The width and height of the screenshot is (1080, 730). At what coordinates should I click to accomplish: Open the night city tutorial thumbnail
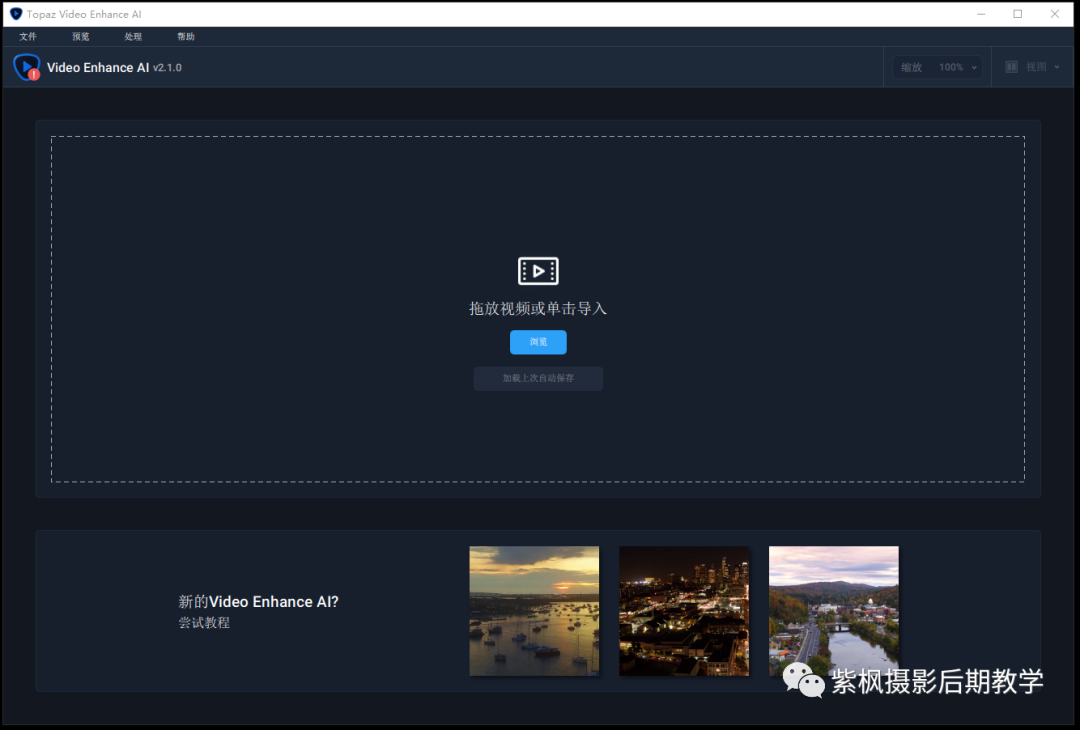pos(684,611)
